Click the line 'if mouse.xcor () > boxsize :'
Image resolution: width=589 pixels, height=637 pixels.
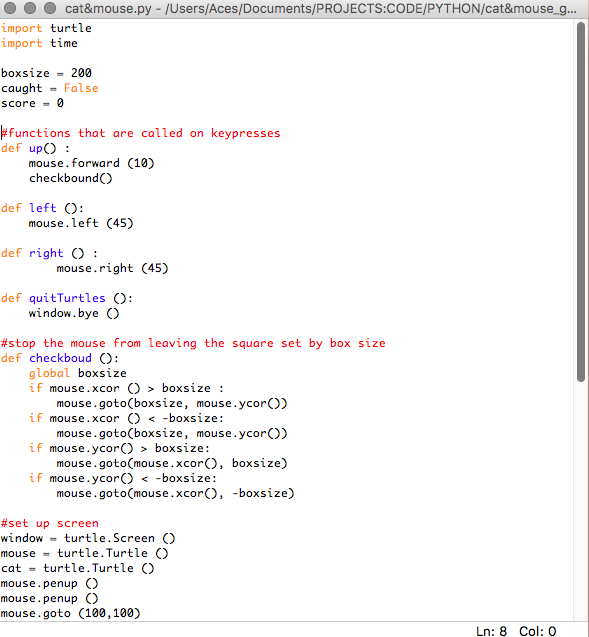coord(126,388)
